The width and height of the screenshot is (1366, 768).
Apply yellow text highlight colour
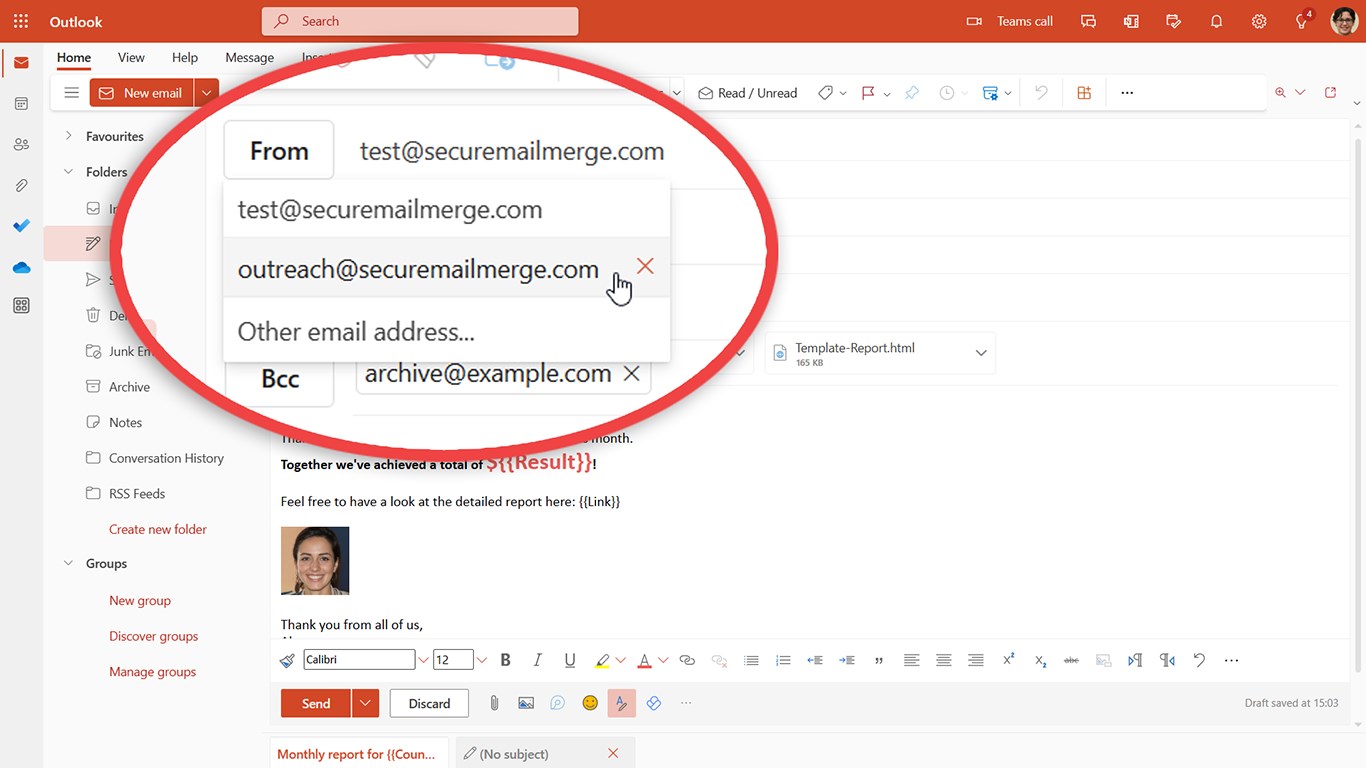point(602,660)
